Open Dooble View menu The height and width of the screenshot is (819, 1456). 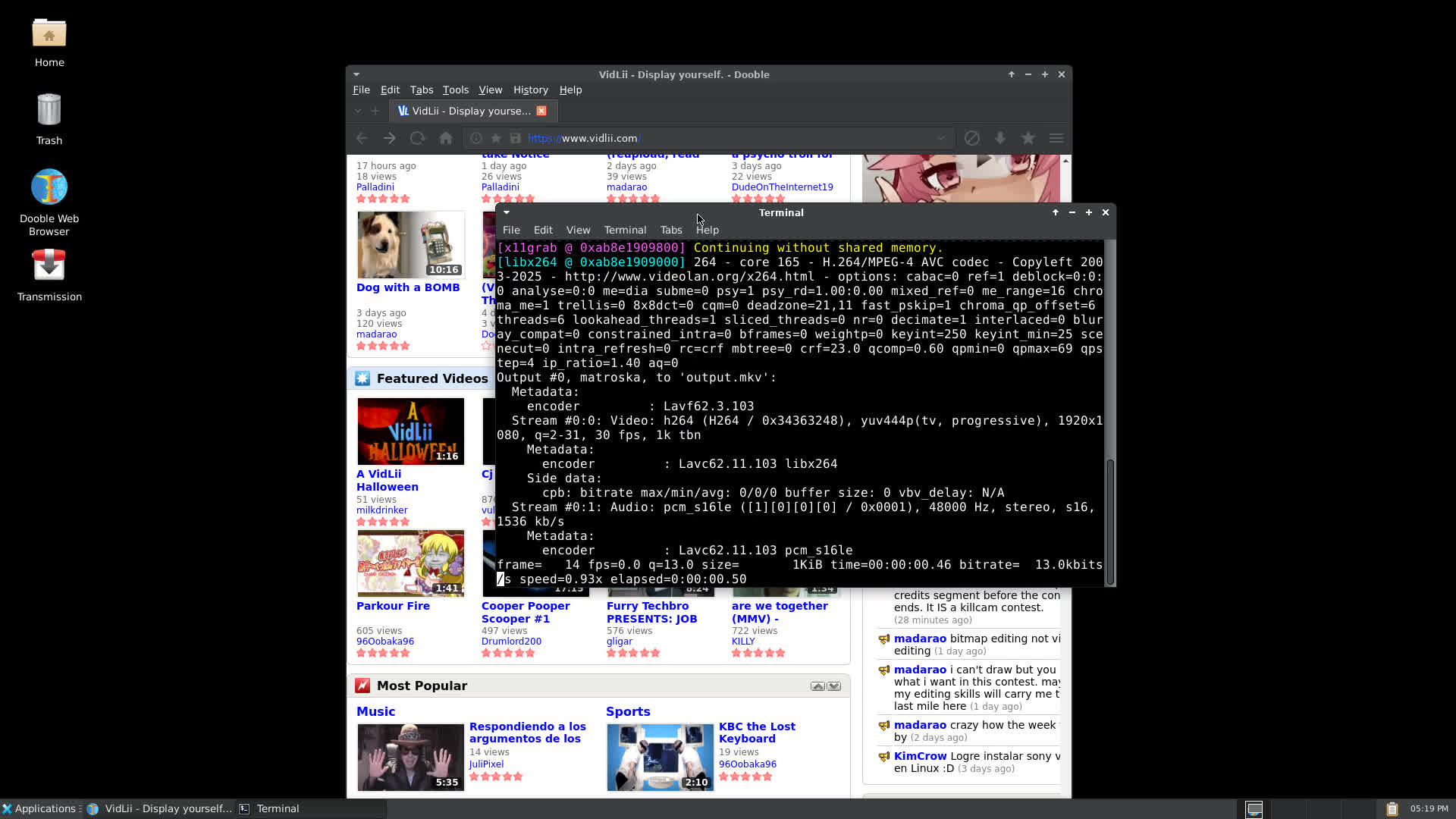point(491,89)
